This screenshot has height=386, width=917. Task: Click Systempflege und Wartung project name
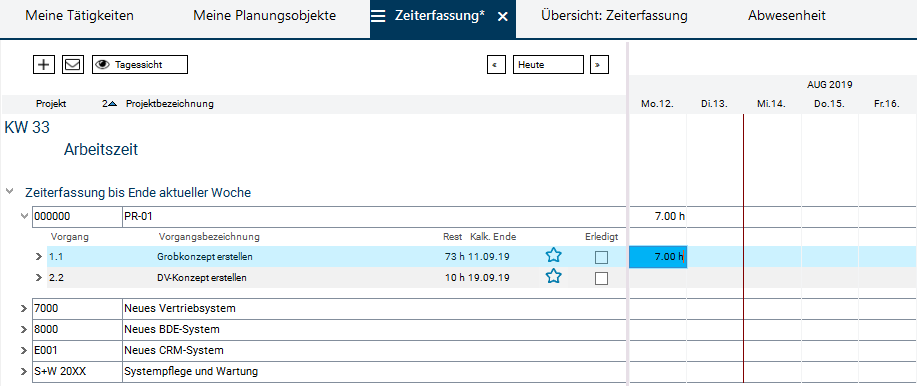[191, 371]
